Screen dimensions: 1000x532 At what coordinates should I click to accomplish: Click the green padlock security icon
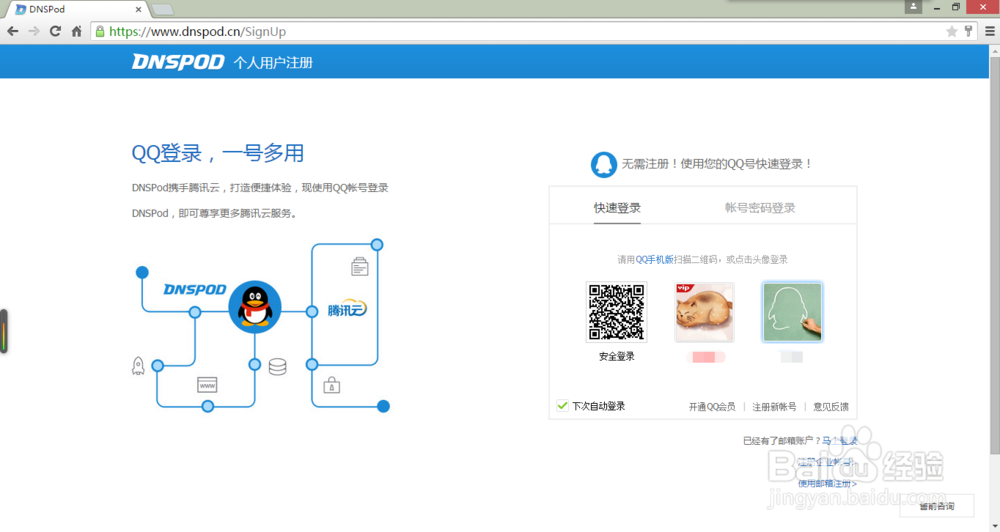click(100, 31)
